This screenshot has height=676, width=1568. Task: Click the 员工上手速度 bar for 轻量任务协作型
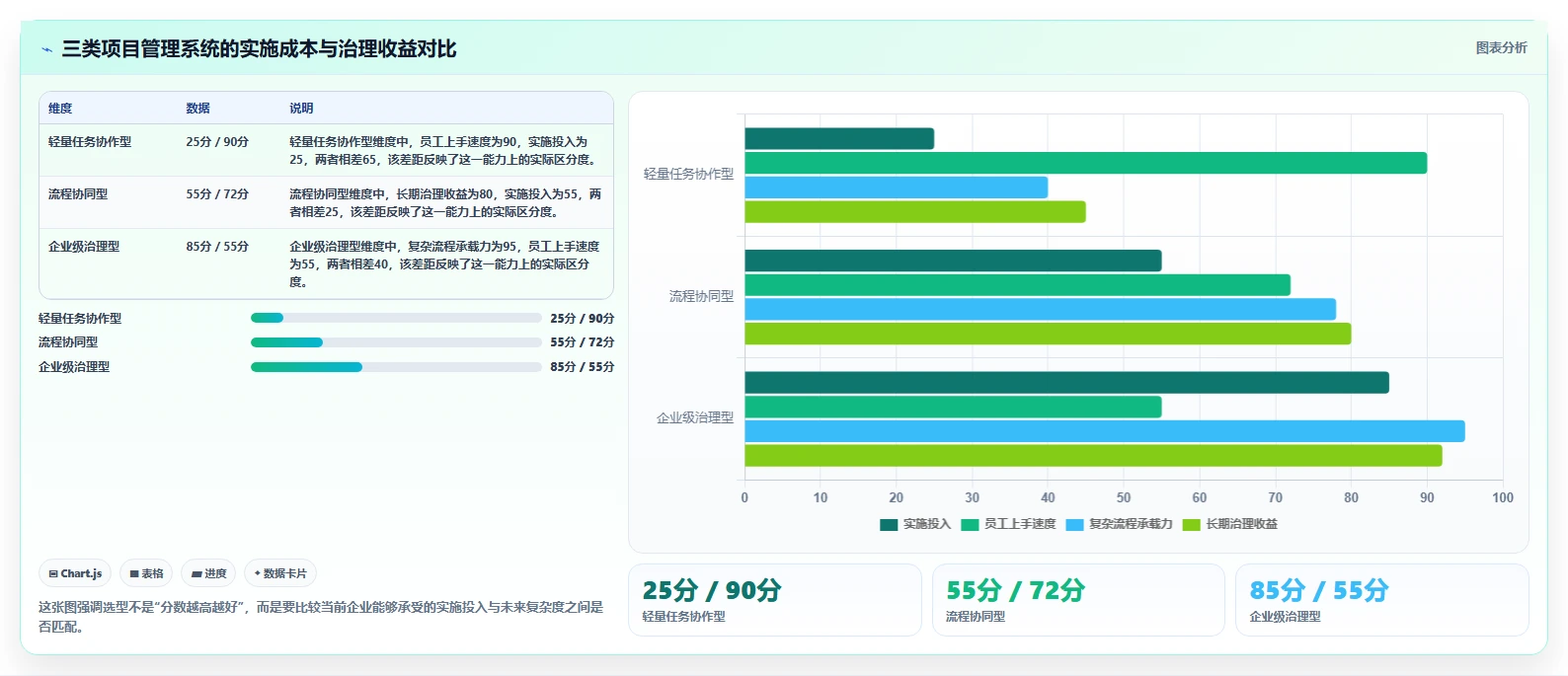pyautogui.click(x=1085, y=163)
